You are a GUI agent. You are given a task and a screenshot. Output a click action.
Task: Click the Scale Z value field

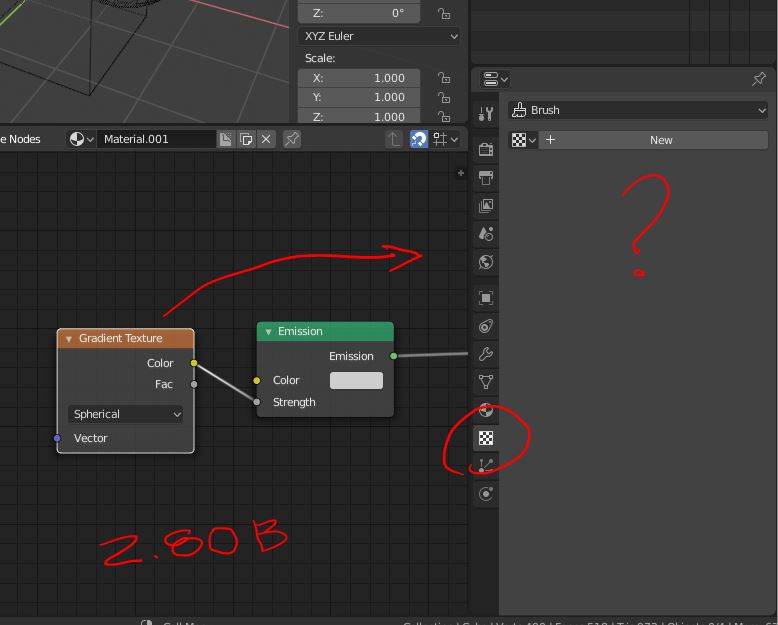359,117
